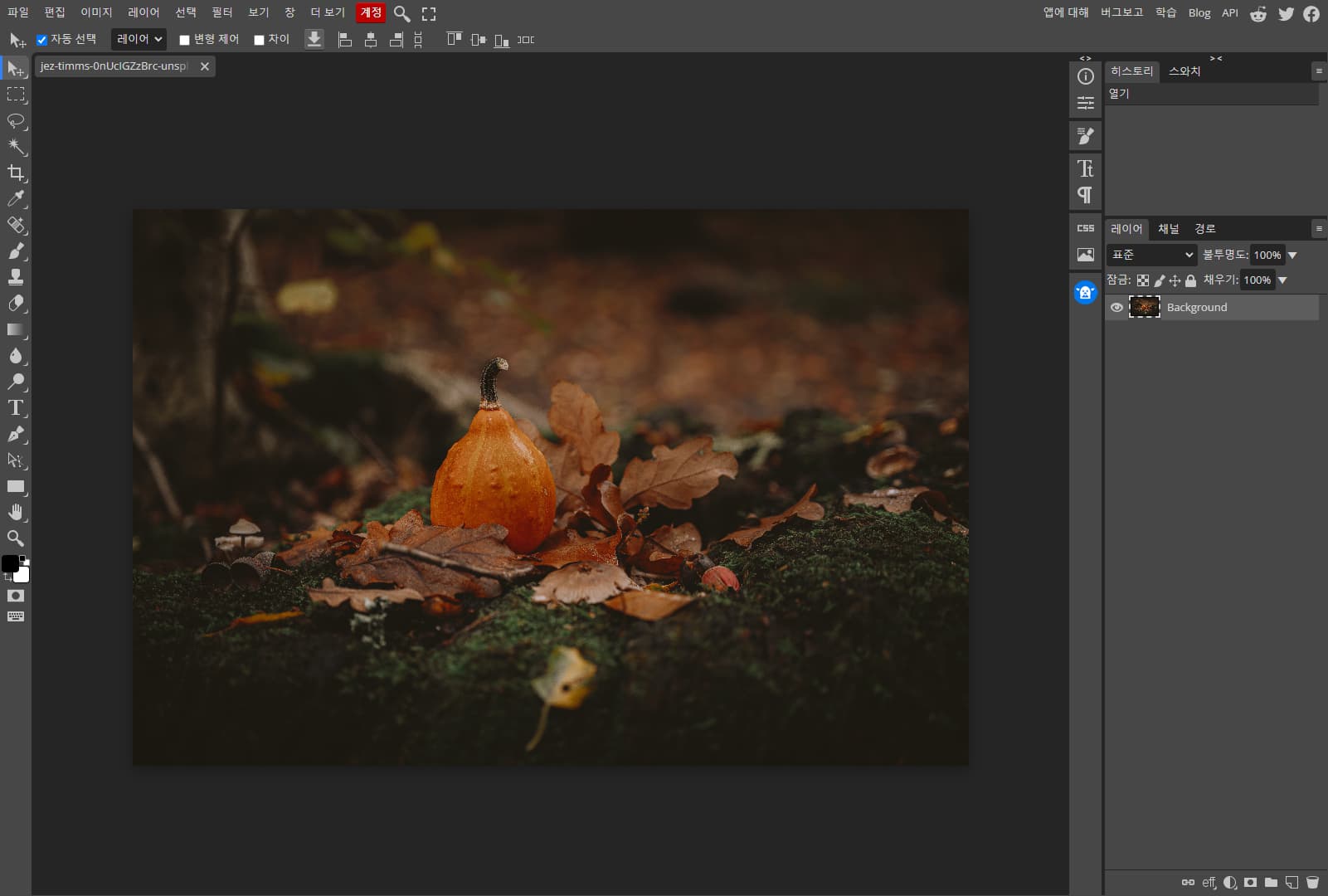1328x896 pixels.
Task: Open the 이미지 (Image) menu
Action: [96, 12]
